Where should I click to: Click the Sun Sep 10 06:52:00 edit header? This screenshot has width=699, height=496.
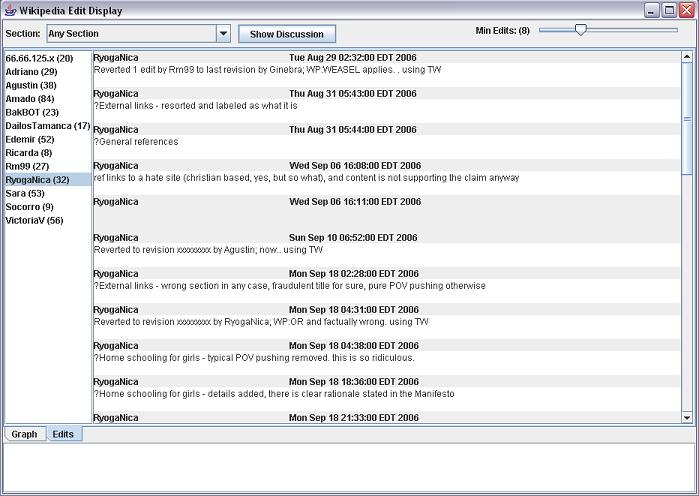click(x=387, y=238)
